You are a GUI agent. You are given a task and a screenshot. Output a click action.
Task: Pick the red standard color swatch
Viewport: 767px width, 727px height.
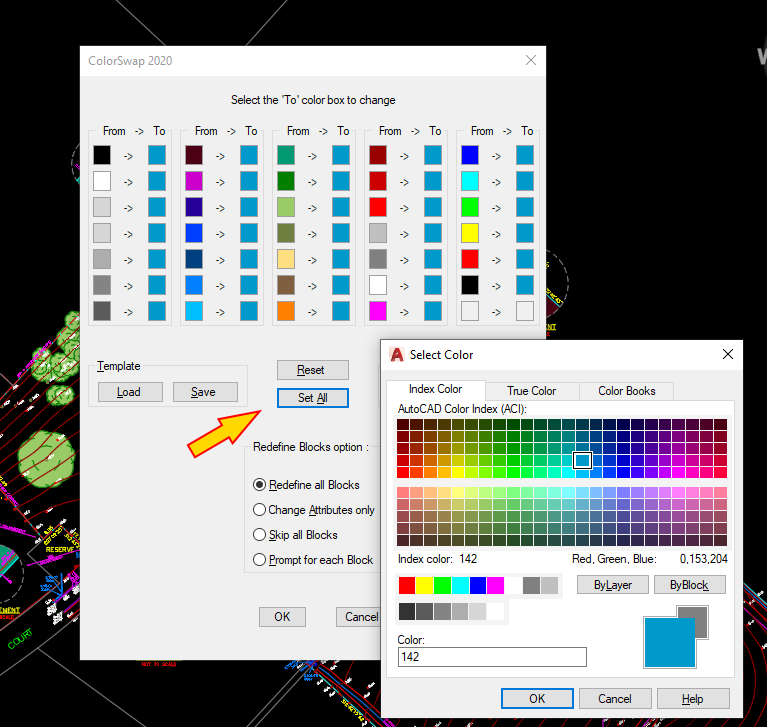[x=406, y=585]
